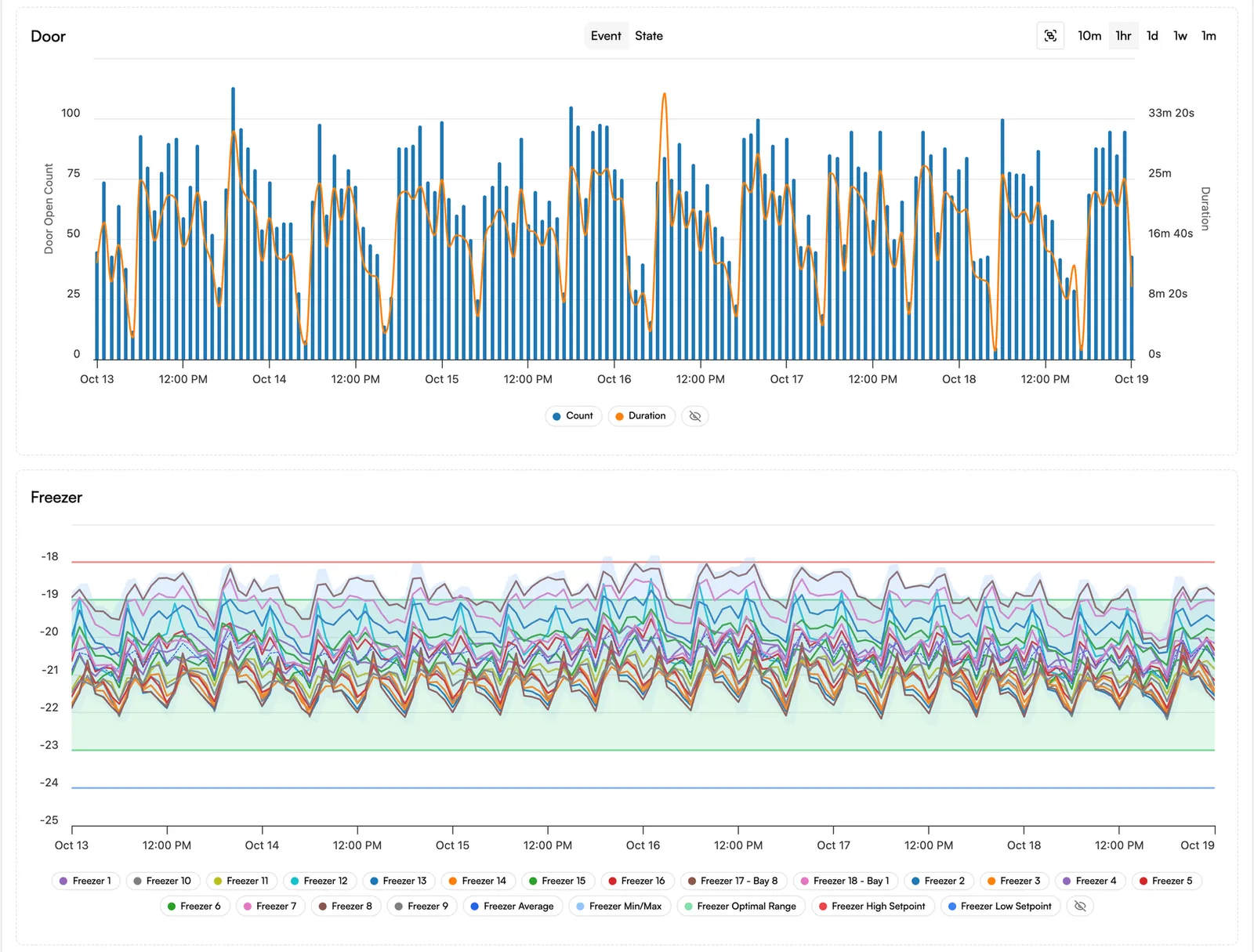Image resolution: width=1254 pixels, height=952 pixels.
Task: Toggle Freezer 17 - Bay 8 series
Action: (x=733, y=881)
